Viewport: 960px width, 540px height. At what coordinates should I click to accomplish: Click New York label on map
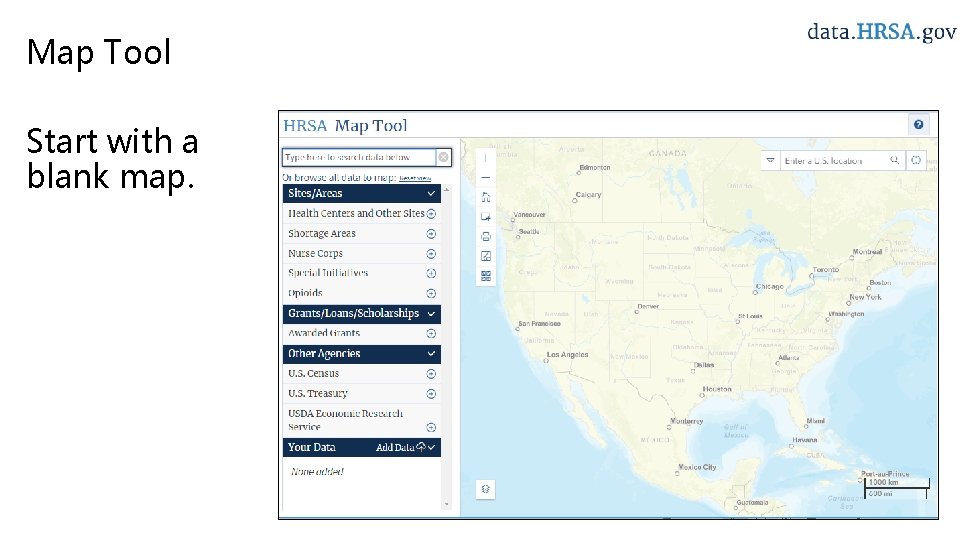point(865,297)
